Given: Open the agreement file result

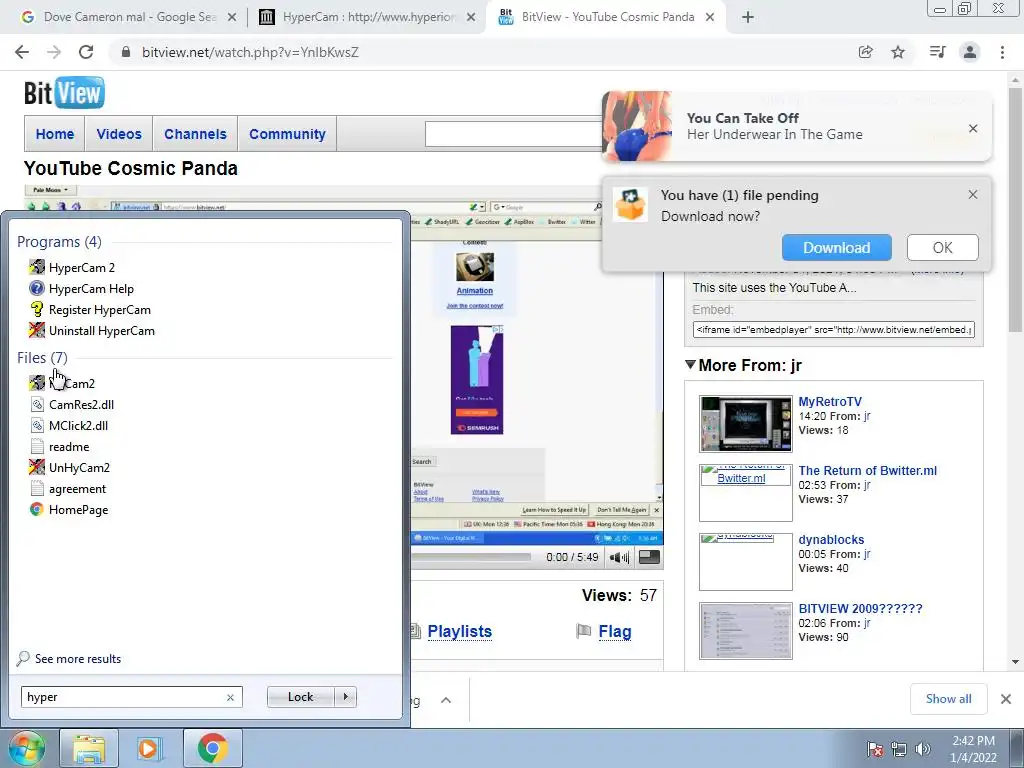Looking at the screenshot, I should coord(67,488).
